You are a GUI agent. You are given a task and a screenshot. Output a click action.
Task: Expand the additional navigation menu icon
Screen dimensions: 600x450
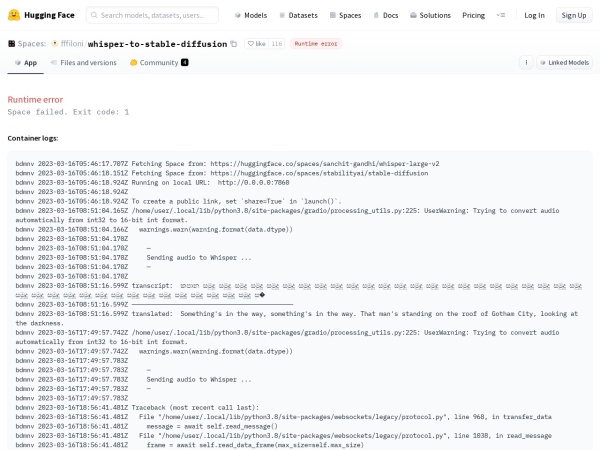(500, 15)
